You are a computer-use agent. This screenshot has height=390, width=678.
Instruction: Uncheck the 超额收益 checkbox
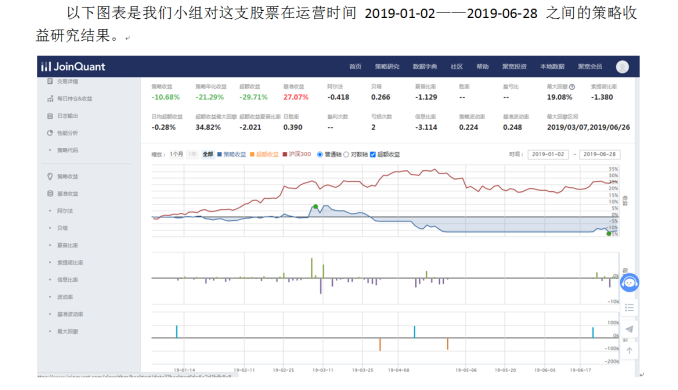[373, 154]
